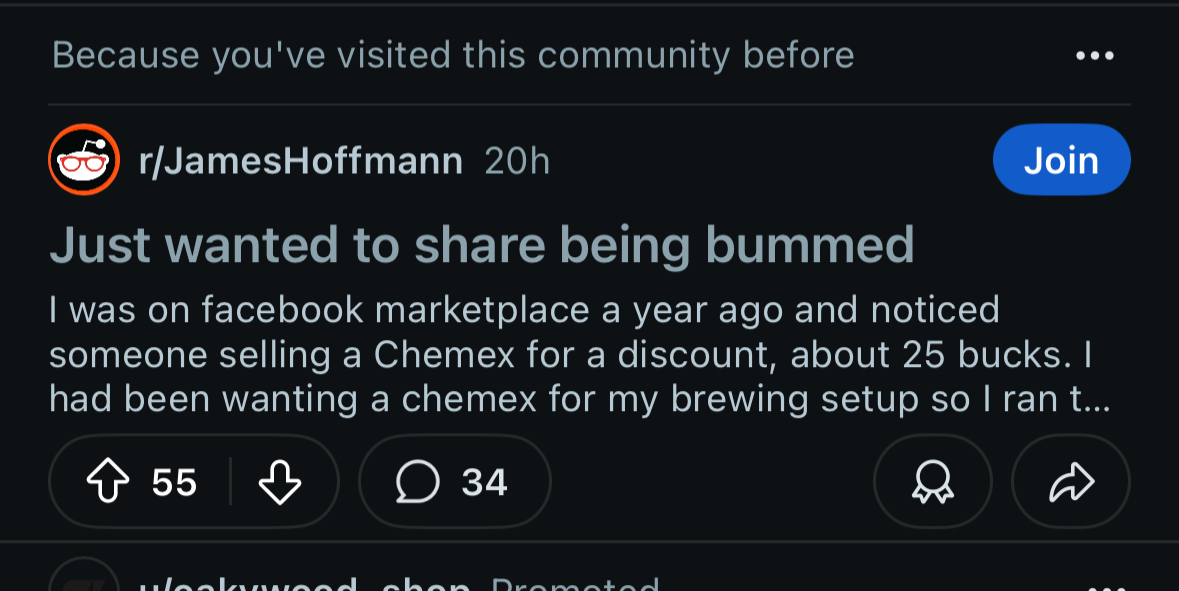This screenshot has height=591, width=1179.
Task: Join the r/JamesHoffmann community
Action: click(1061, 160)
